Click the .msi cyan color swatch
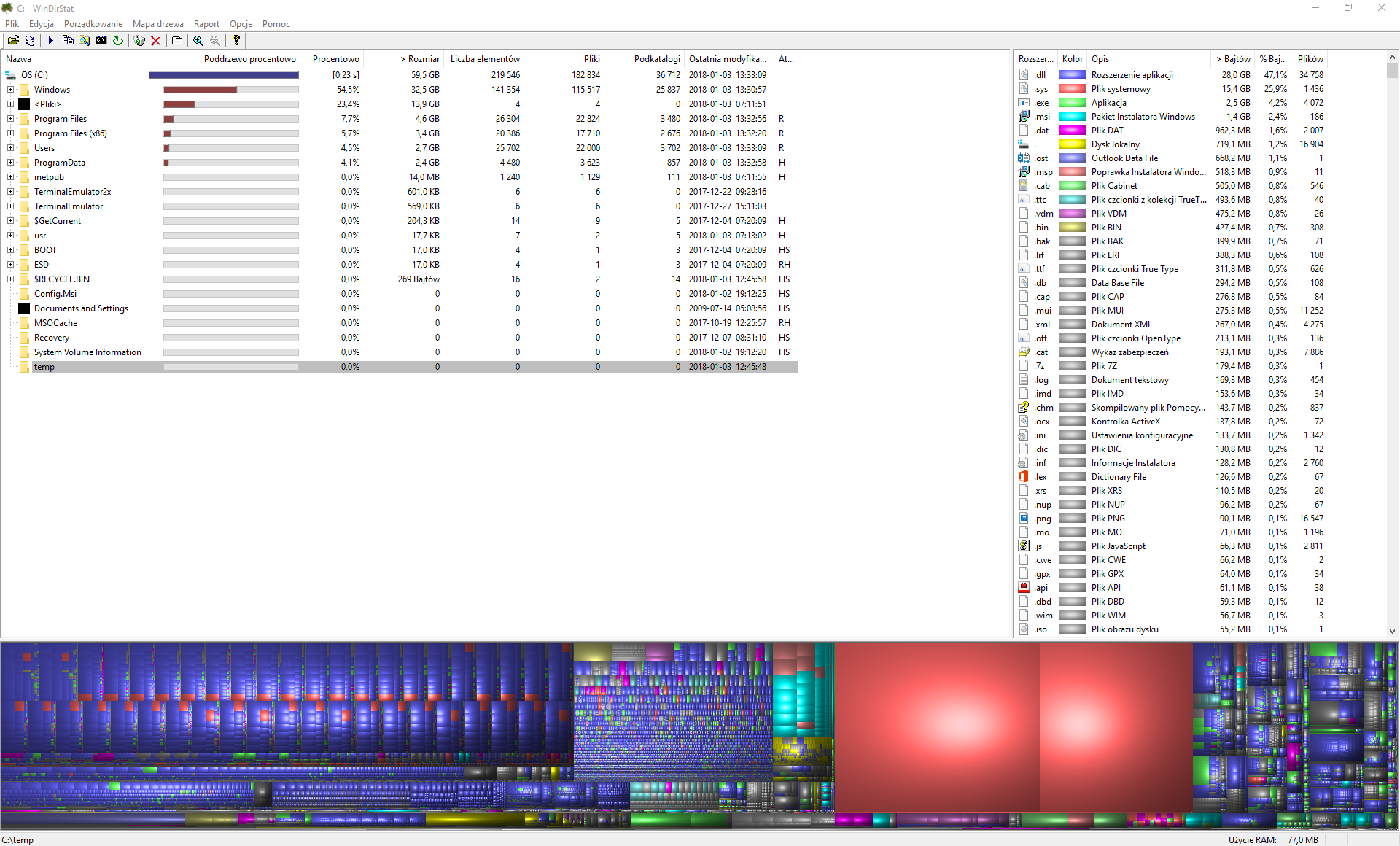Viewport: 1400px width, 846px height. point(1073,117)
